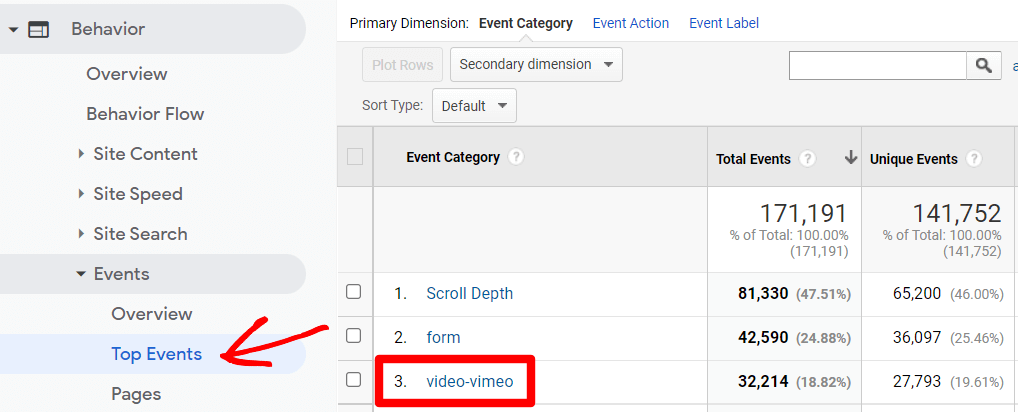This screenshot has height=412, width=1018.
Task: Open help icon for Event Category
Action: pos(515,158)
